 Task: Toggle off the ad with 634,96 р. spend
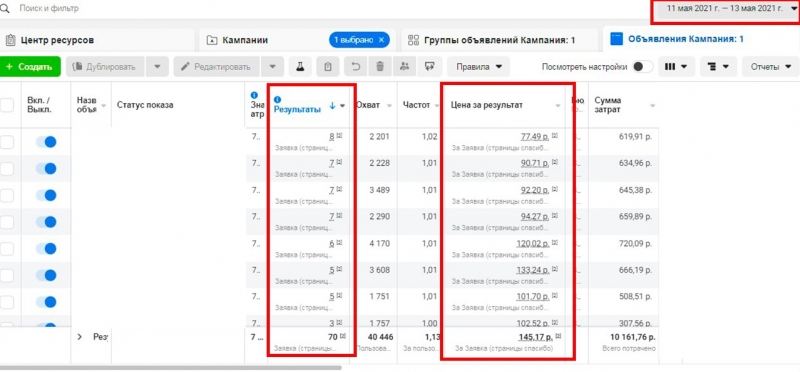pos(46,168)
